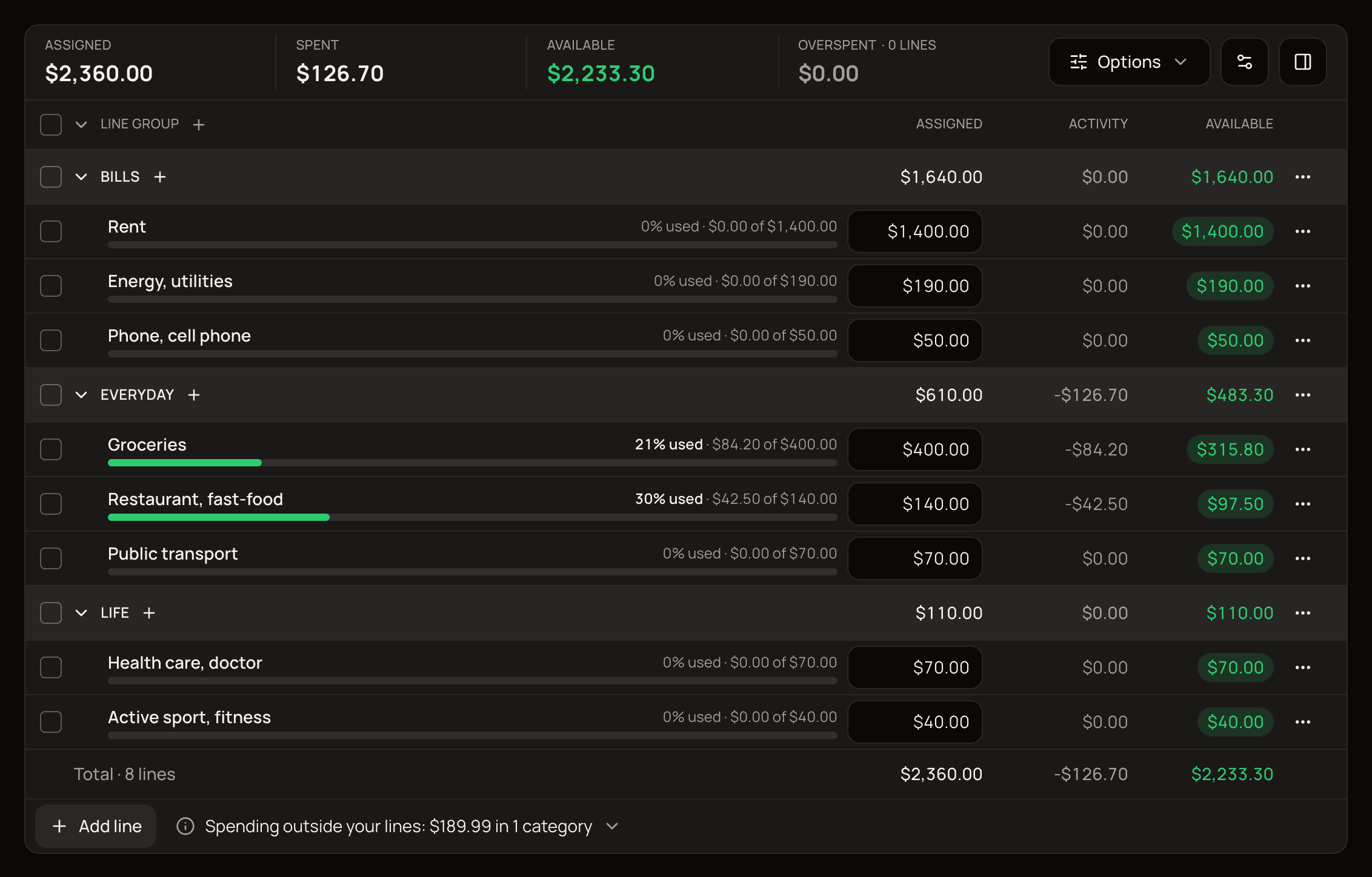The image size is (1372, 877).
Task: Open more options for Health care, doctor
Action: [1303, 667]
